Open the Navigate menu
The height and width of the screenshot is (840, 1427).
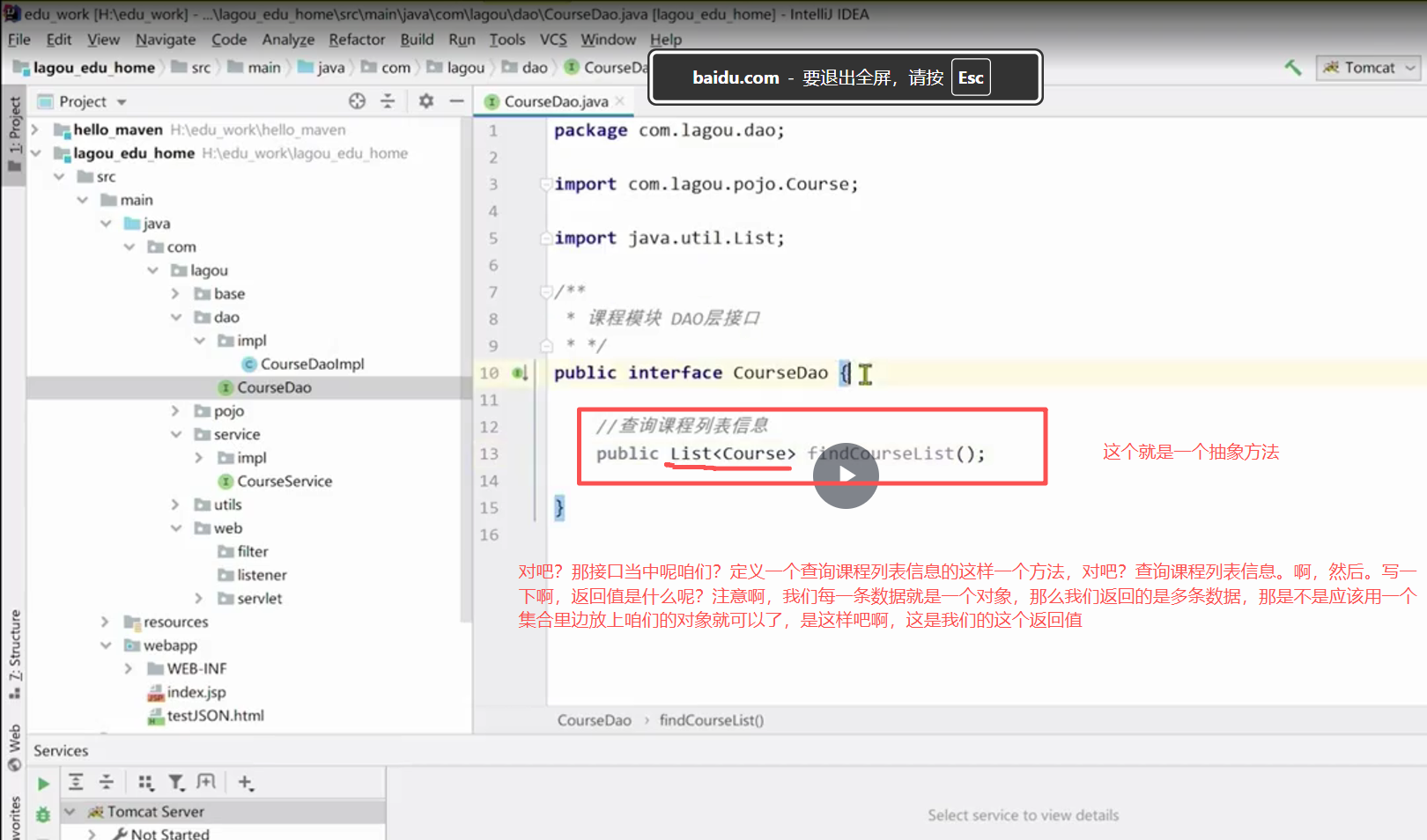166,40
